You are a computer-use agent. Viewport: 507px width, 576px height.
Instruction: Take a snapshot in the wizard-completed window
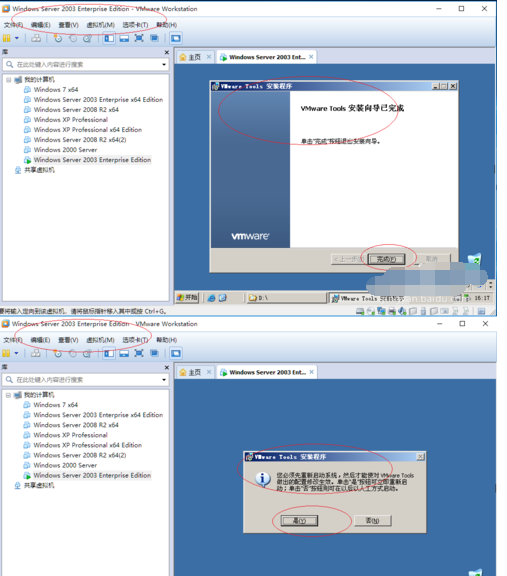click(x=58, y=38)
